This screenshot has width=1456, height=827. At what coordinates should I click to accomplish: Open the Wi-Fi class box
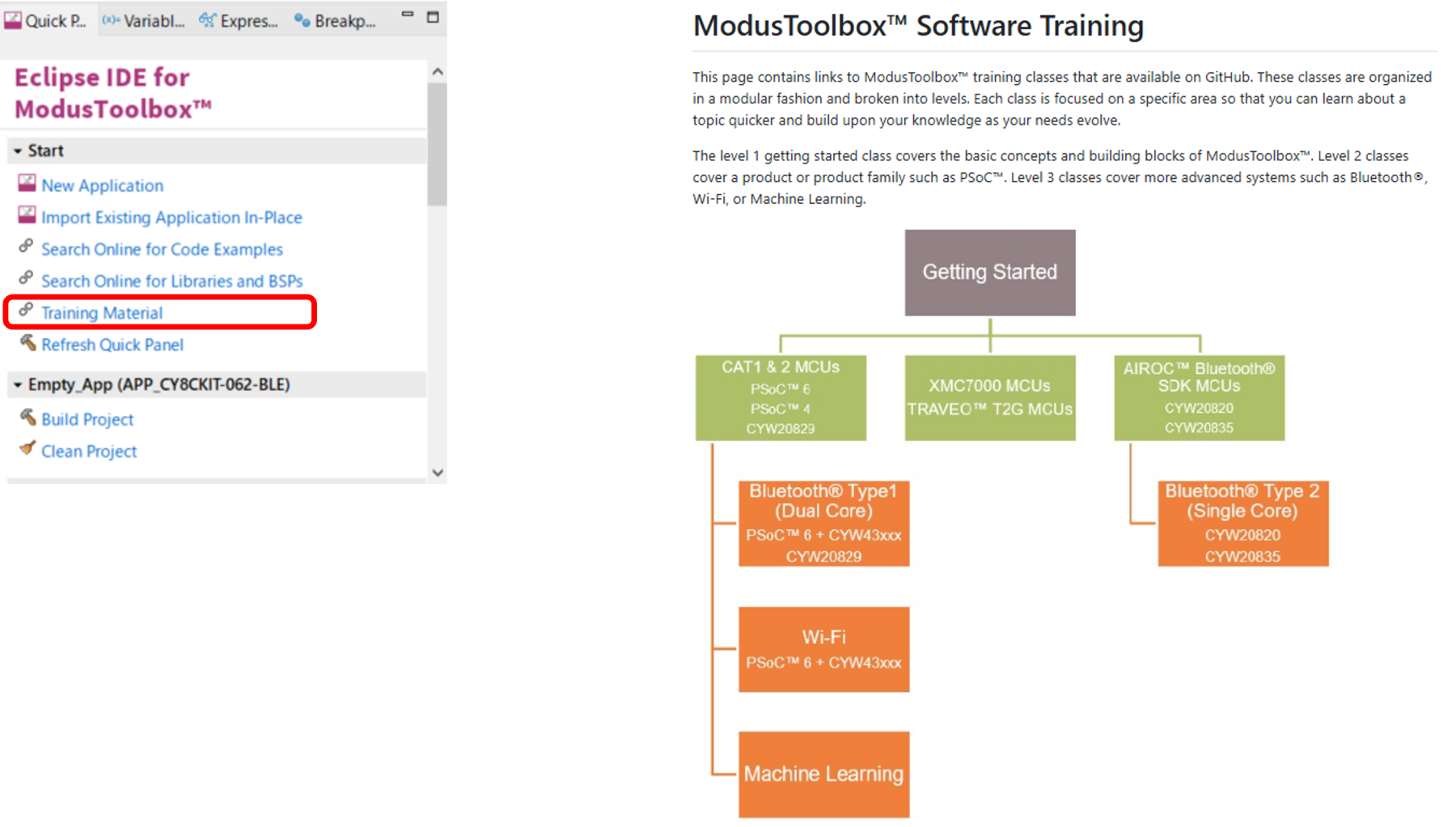(x=823, y=650)
